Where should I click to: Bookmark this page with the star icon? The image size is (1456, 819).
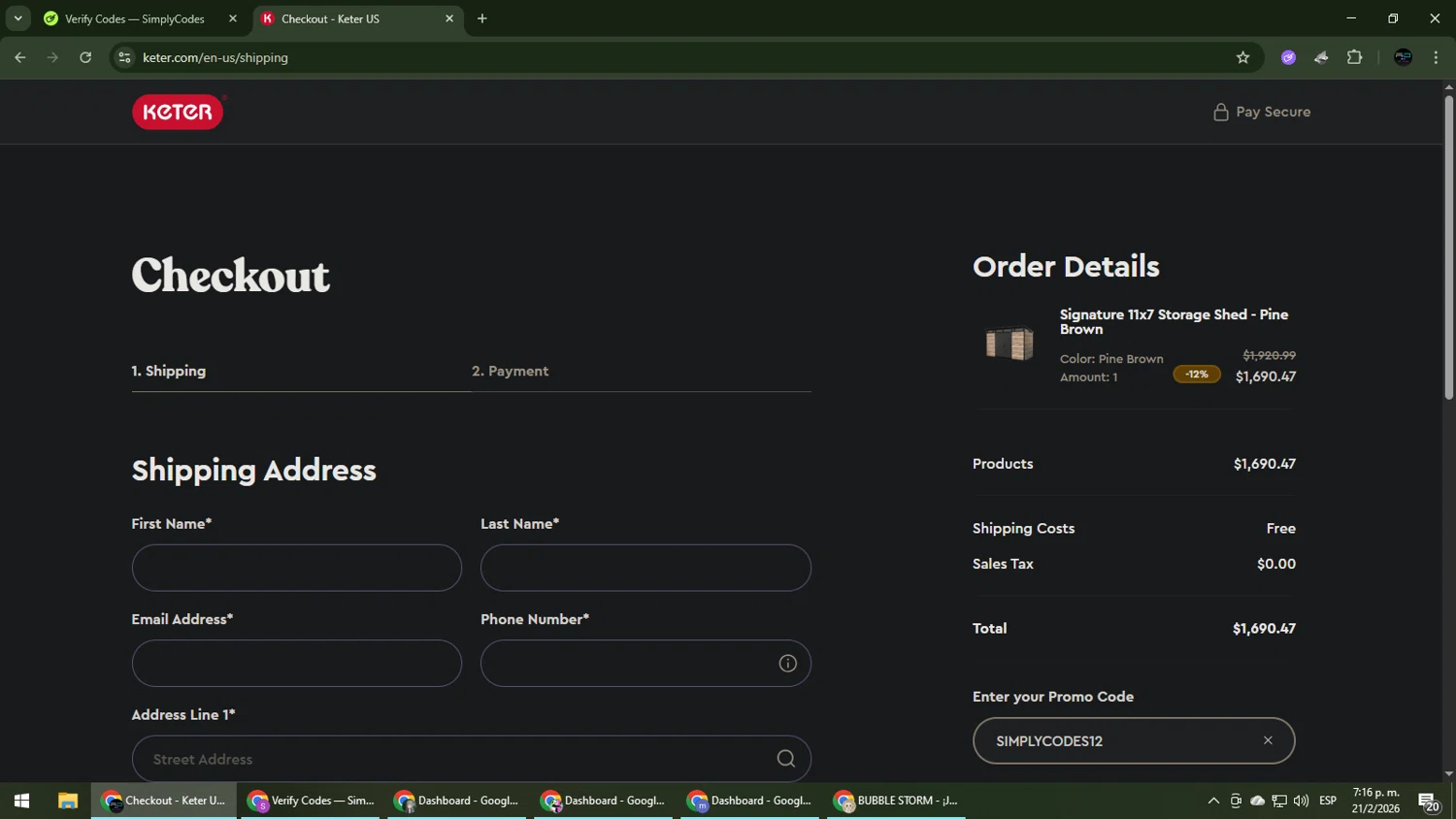tap(1242, 57)
